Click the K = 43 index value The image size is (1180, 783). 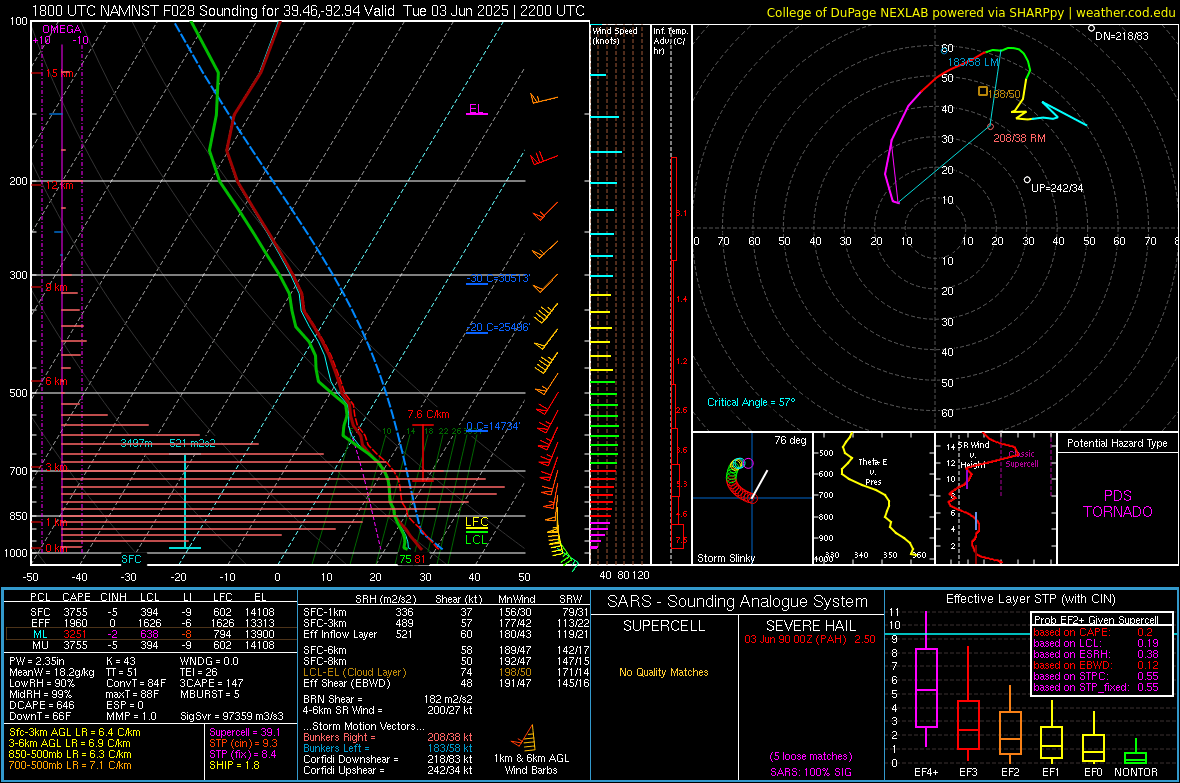(x=120, y=661)
